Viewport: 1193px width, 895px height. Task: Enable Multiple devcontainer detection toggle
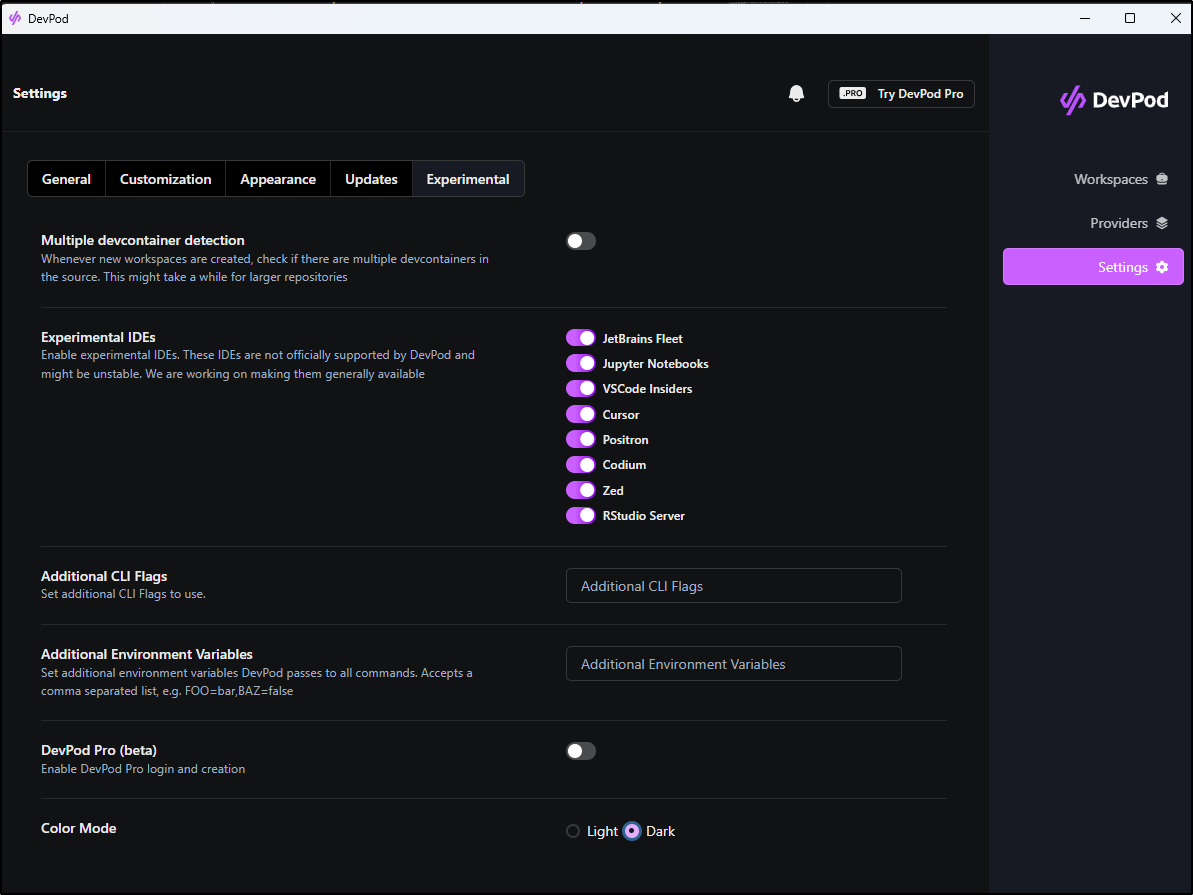click(581, 241)
